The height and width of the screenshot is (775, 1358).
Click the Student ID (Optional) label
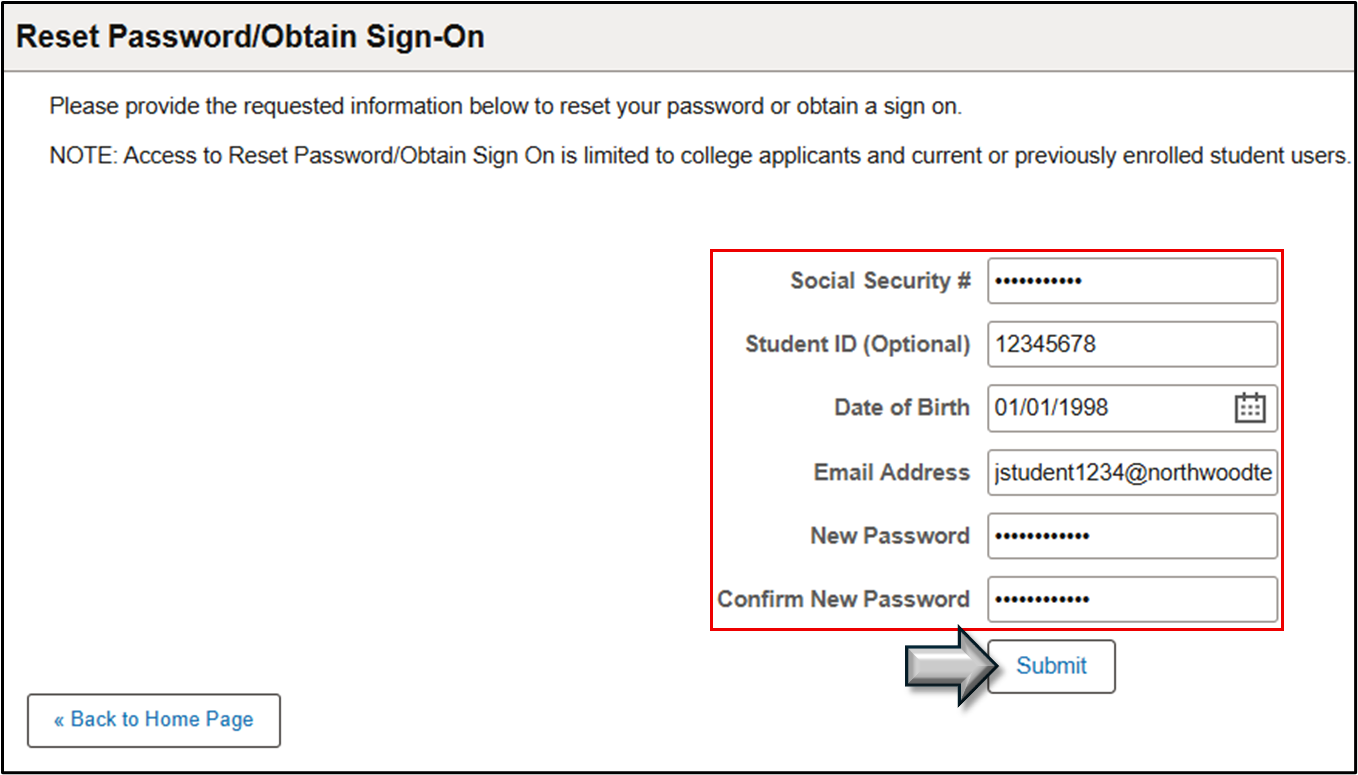[x=857, y=345]
